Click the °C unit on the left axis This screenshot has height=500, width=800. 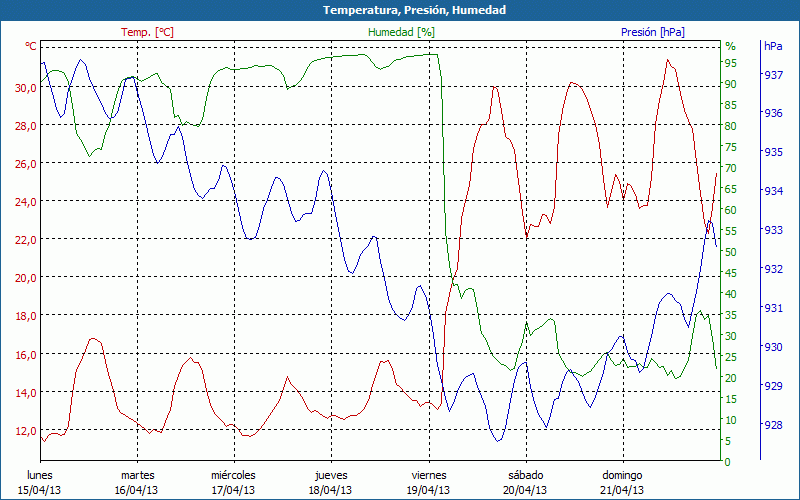pyautogui.click(x=31, y=47)
